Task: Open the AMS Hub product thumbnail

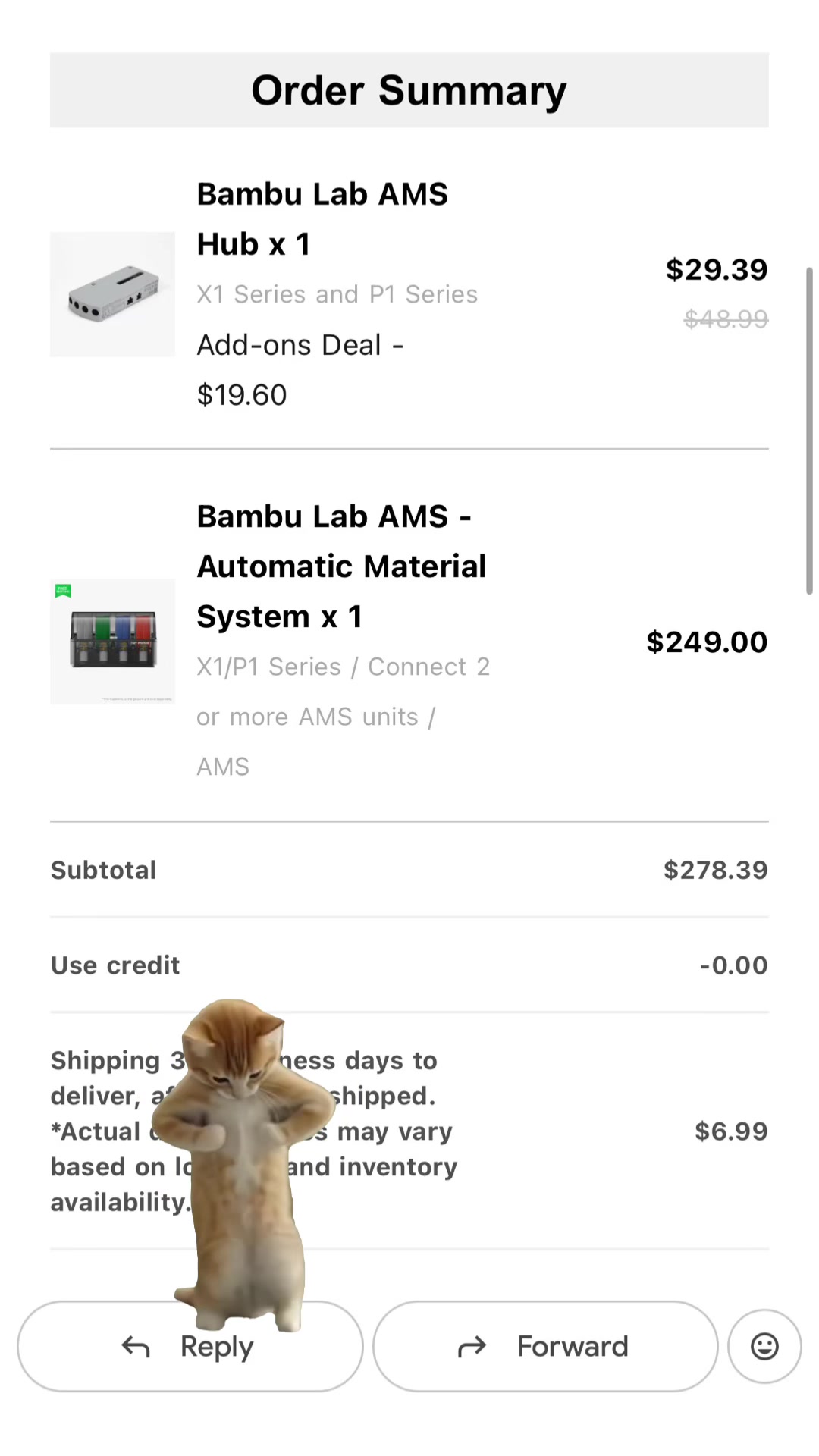Action: click(x=112, y=294)
